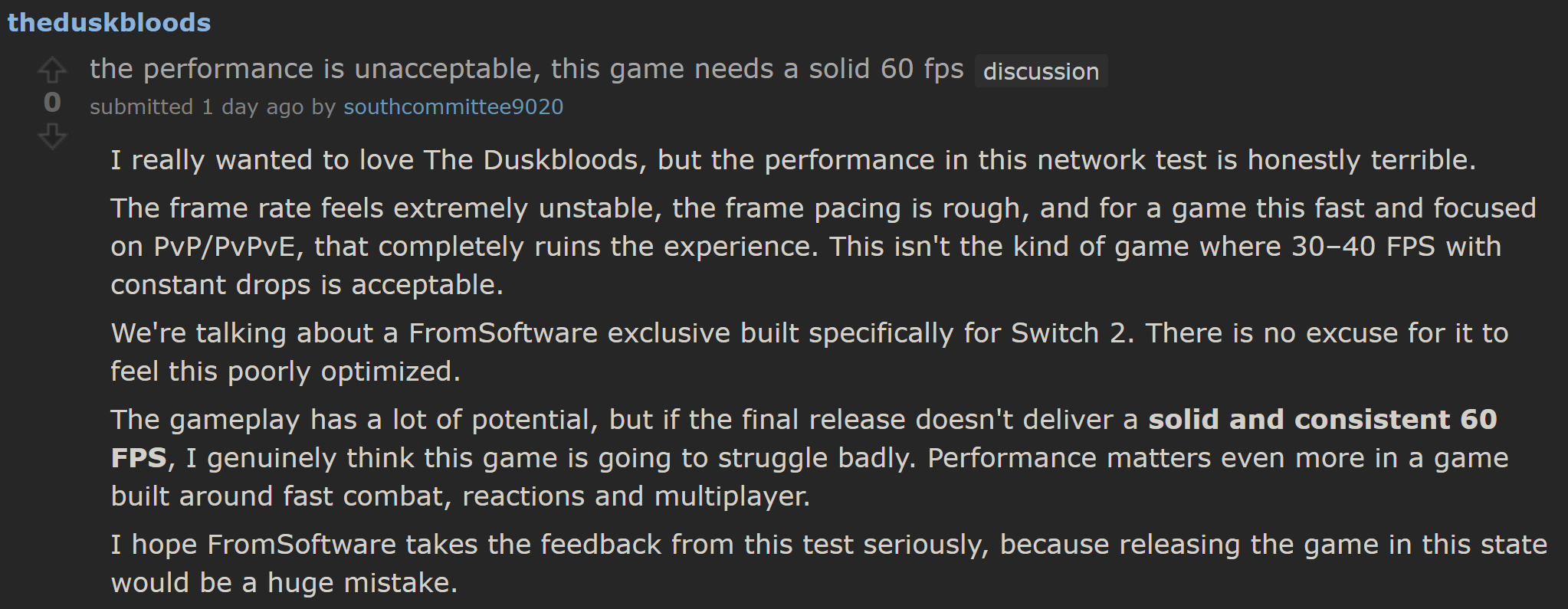The height and width of the screenshot is (609, 1568).
Task: Click the sentence beginning 'The gameplay has a lot'
Action: click(809, 457)
